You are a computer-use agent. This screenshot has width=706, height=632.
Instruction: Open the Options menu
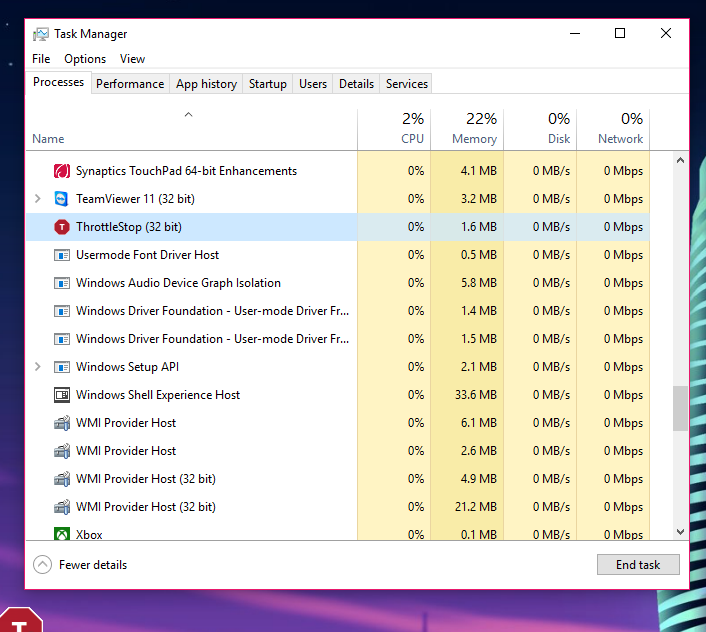(x=85, y=59)
